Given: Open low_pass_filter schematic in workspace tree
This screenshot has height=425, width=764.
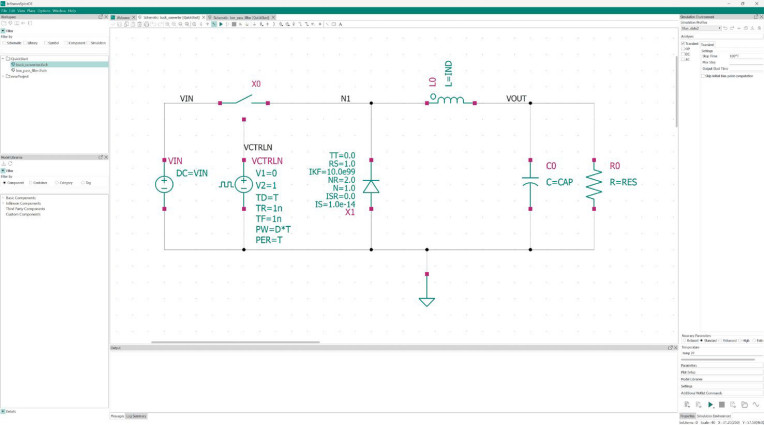Looking at the screenshot, I should coord(31,70).
